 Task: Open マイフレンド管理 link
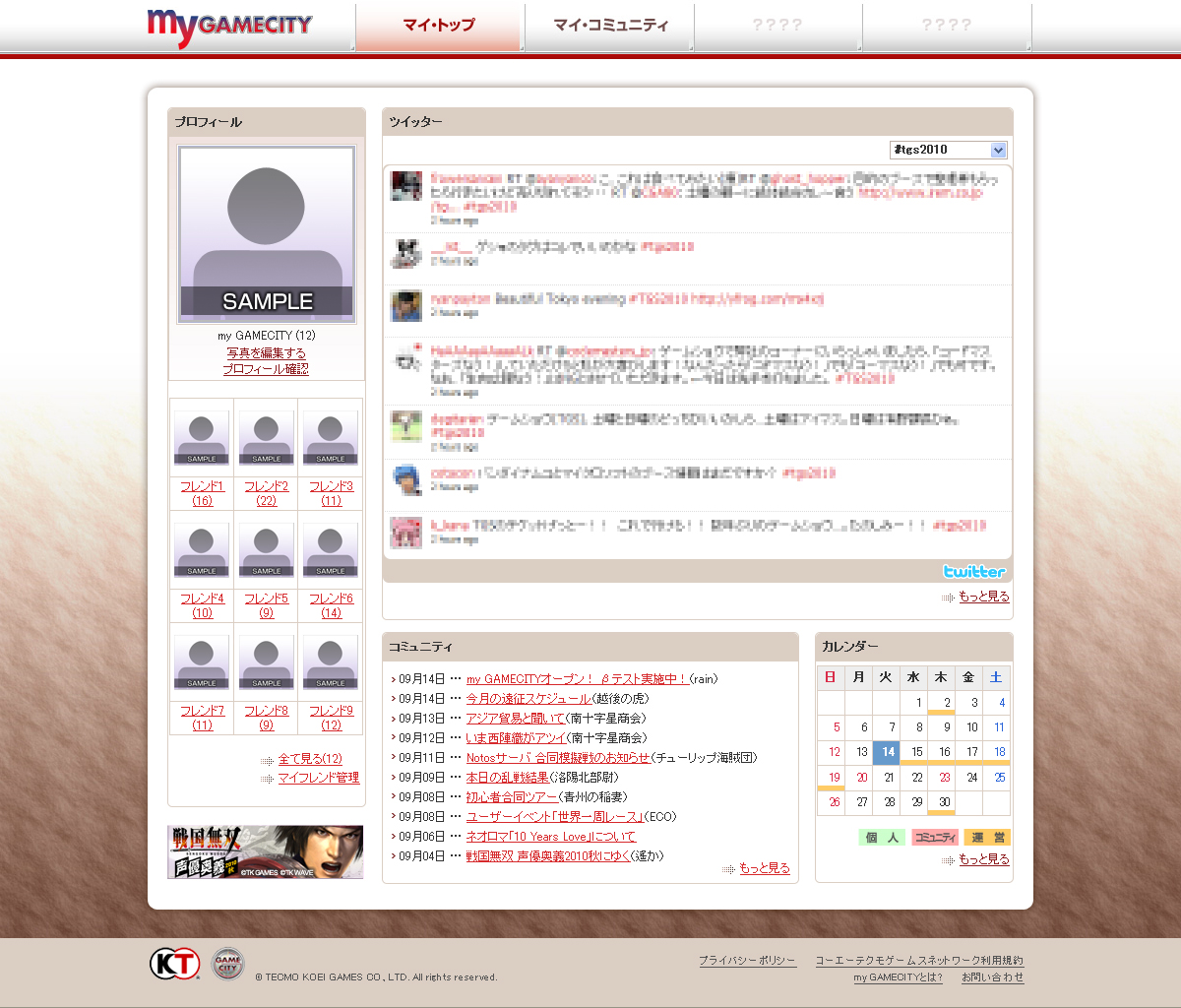click(319, 779)
